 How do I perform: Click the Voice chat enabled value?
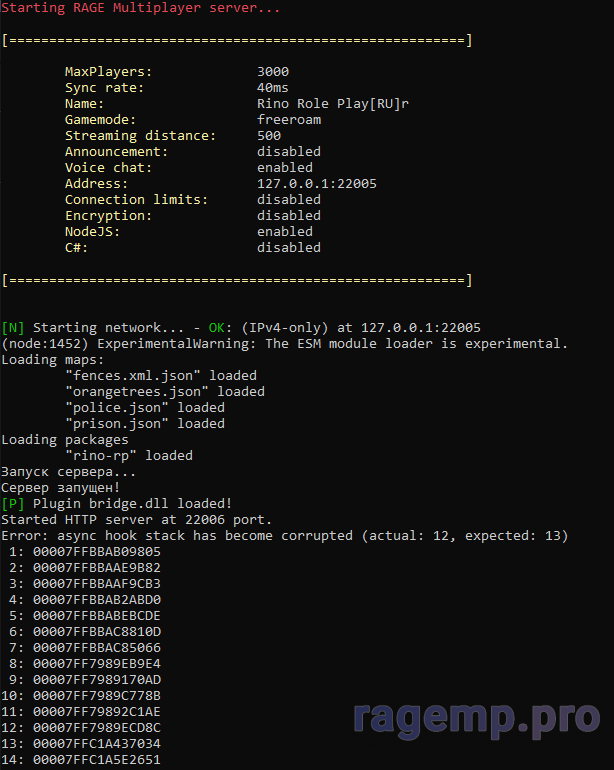coord(285,168)
